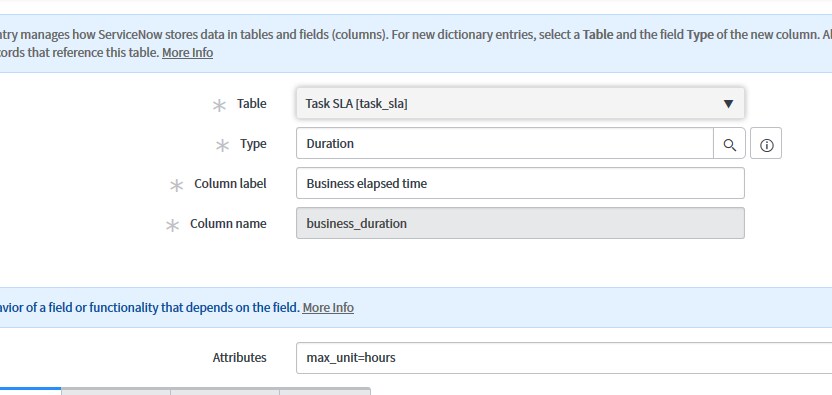
Task: Open the Table dropdown Task SLA
Action: coord(520,104)
